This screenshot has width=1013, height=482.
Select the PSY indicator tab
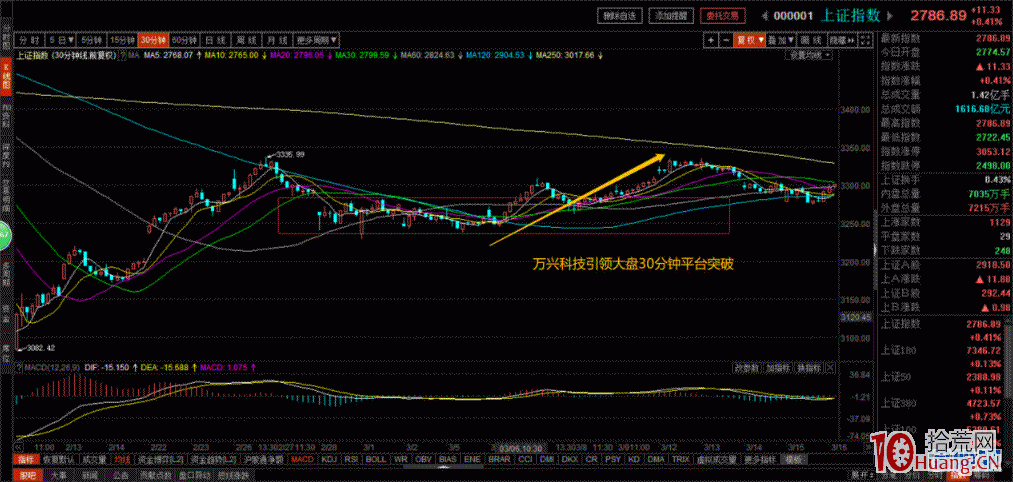tap(612, 459)
